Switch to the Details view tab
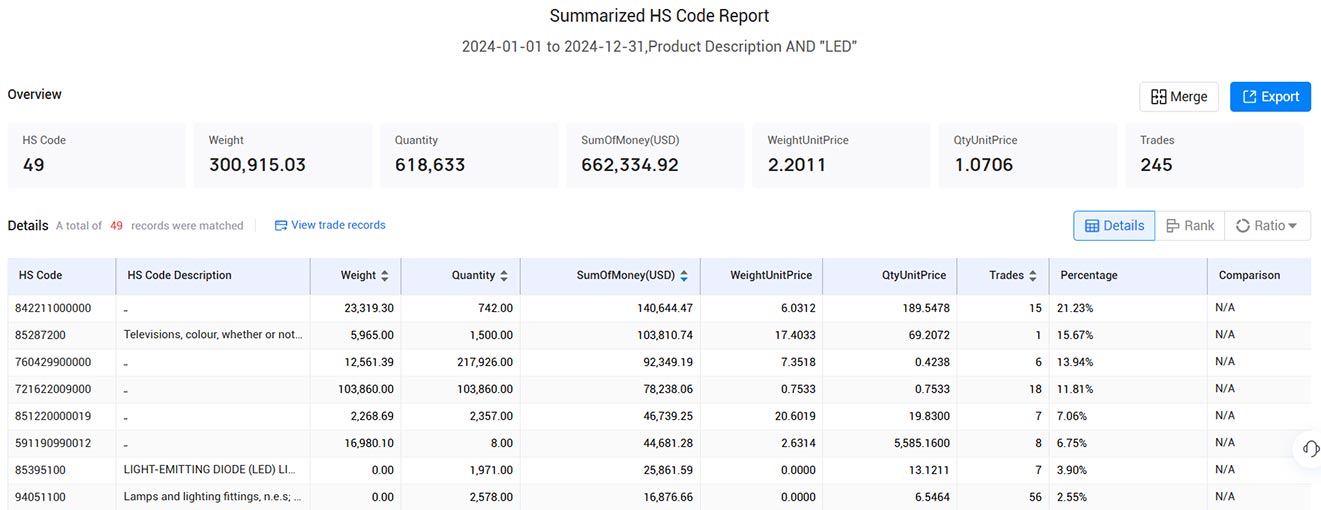The height and width of the screenshot is (510, 1321). (x=1114, y=226)
